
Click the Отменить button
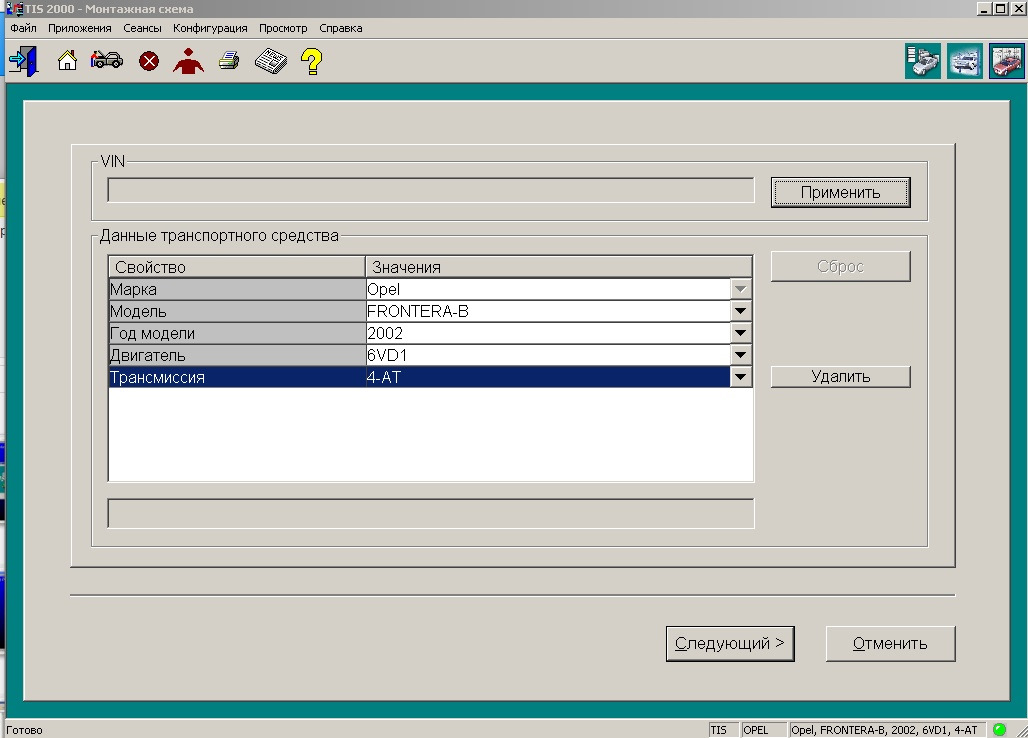pos(890,644)
